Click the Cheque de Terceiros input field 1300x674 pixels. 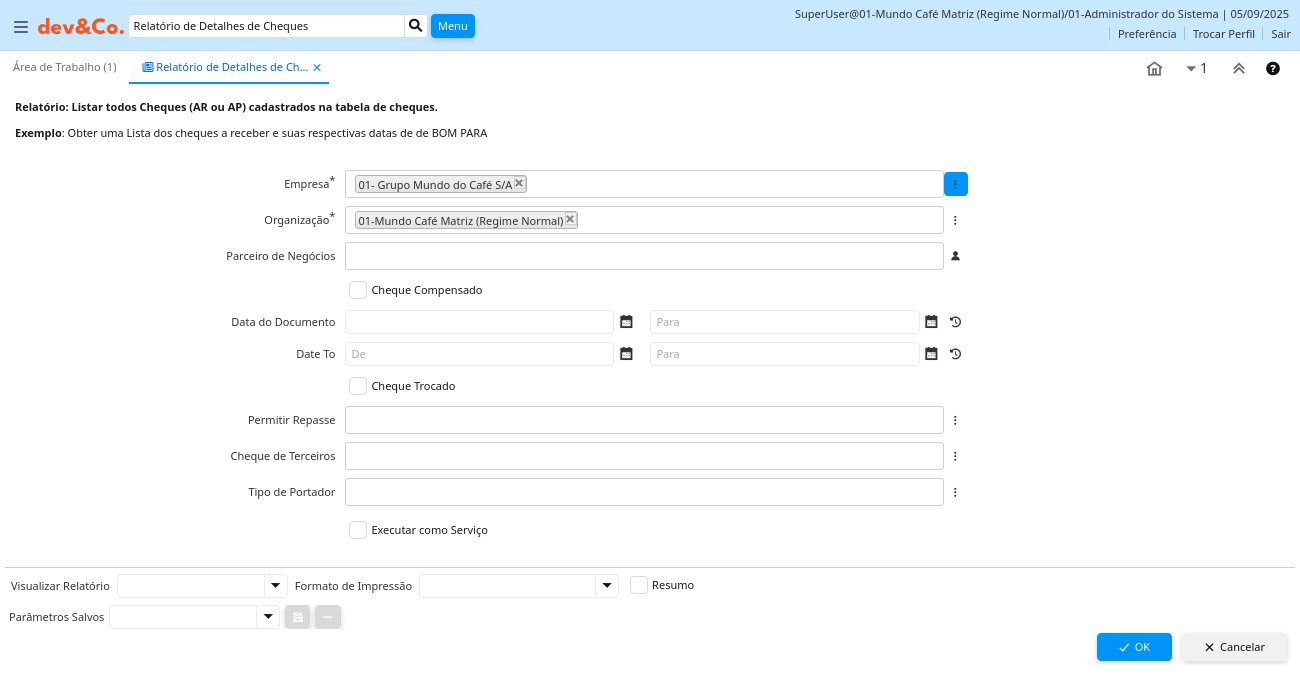(x=644, y=456)
